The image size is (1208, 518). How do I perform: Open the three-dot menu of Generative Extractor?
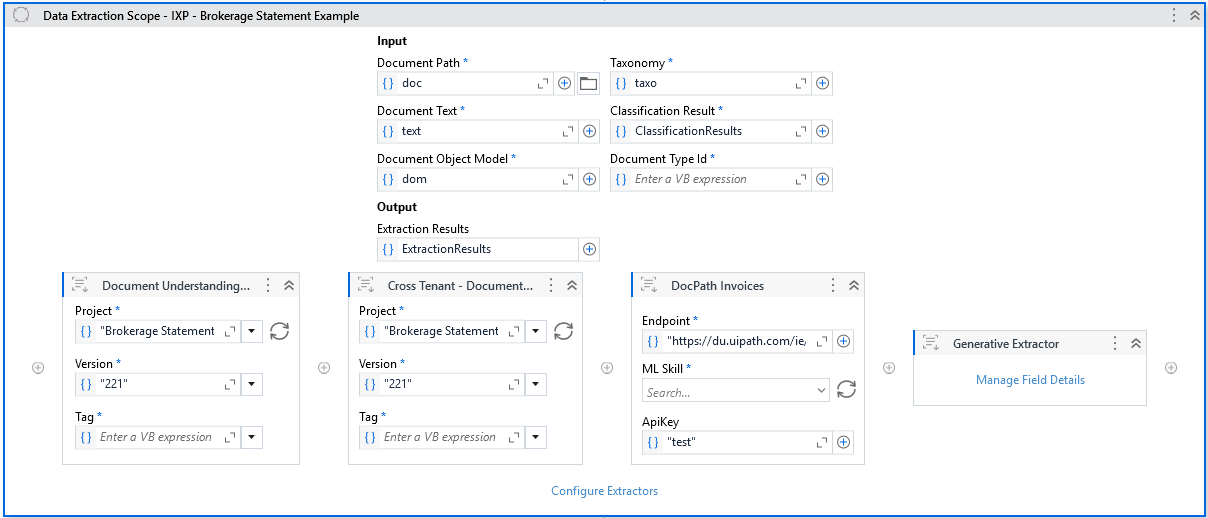[1115, 344]
